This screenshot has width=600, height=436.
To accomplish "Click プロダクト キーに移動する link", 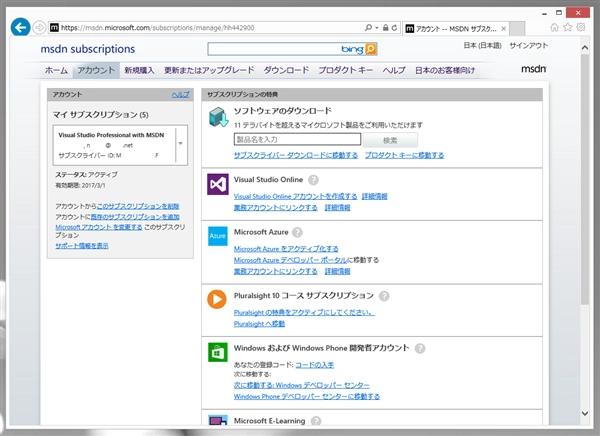I will pos(404,155).
